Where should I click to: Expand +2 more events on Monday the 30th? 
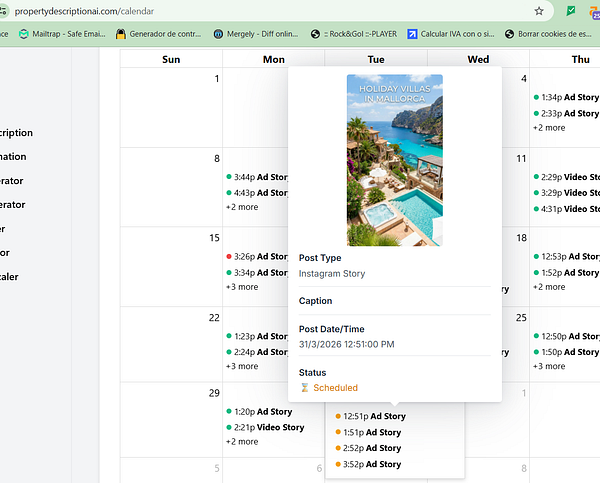(x=242, y=442)
